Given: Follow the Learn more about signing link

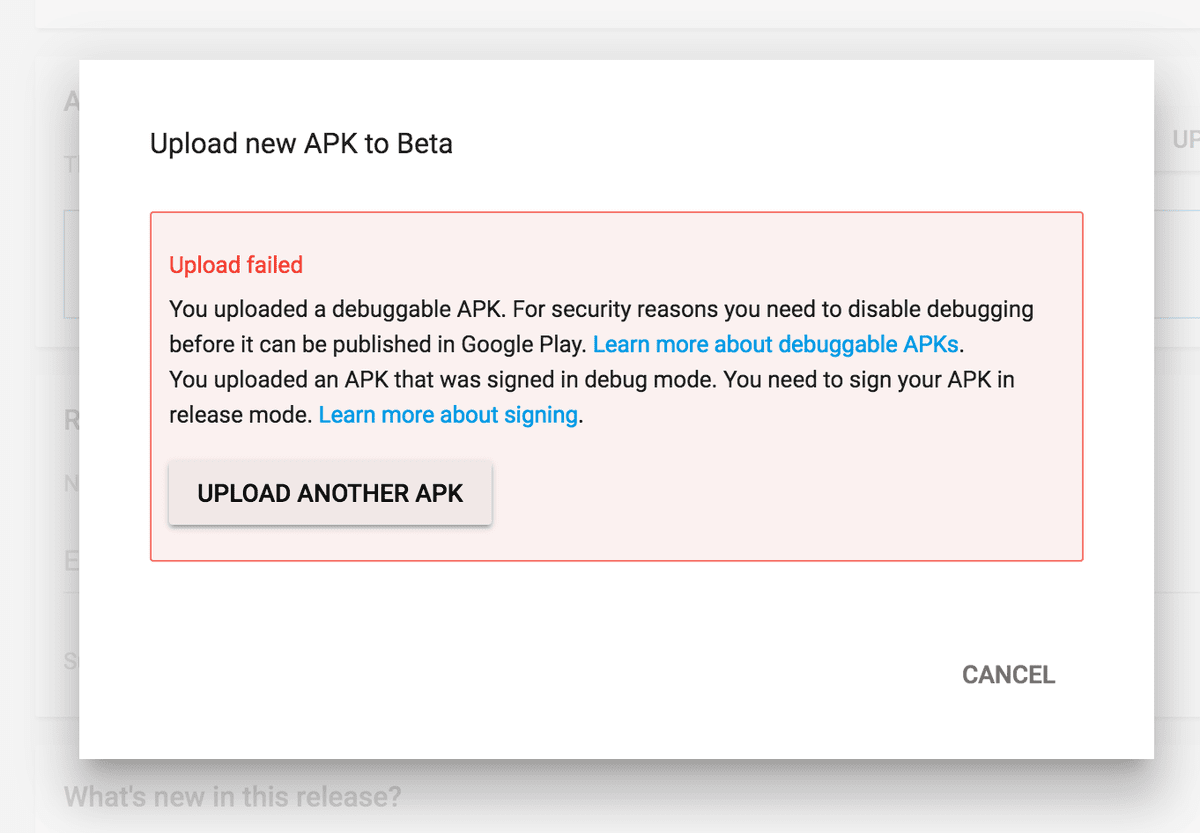Looking at the screenshot, I should 448,414.
